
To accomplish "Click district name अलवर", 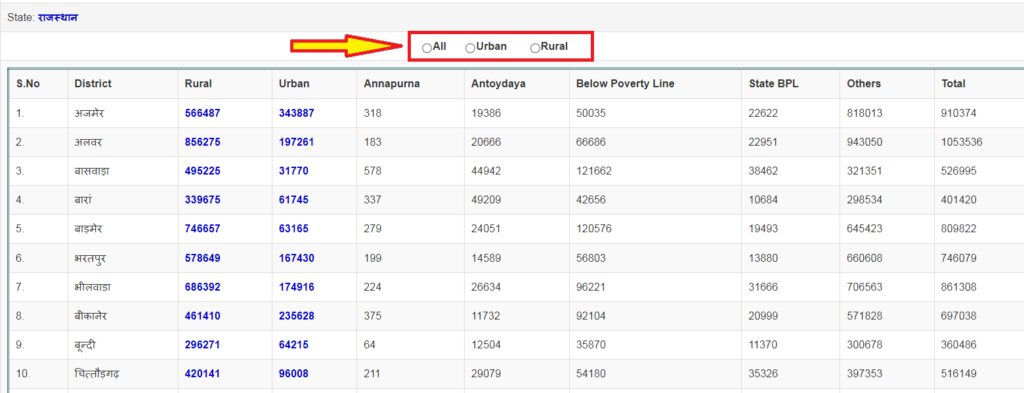I will pyautogui.click(x=89, y=142).
